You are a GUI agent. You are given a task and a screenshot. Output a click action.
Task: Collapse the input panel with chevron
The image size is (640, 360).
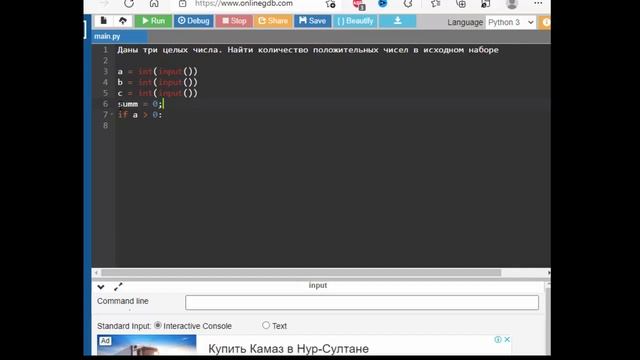tap(101, 287)
